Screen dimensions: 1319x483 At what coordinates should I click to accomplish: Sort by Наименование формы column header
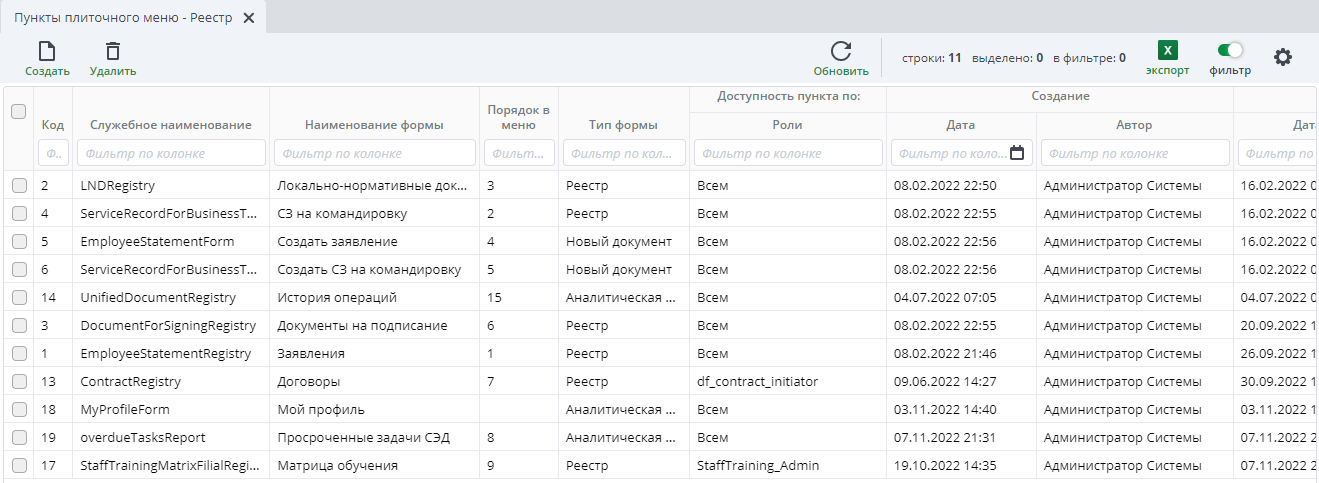point(374,125)
